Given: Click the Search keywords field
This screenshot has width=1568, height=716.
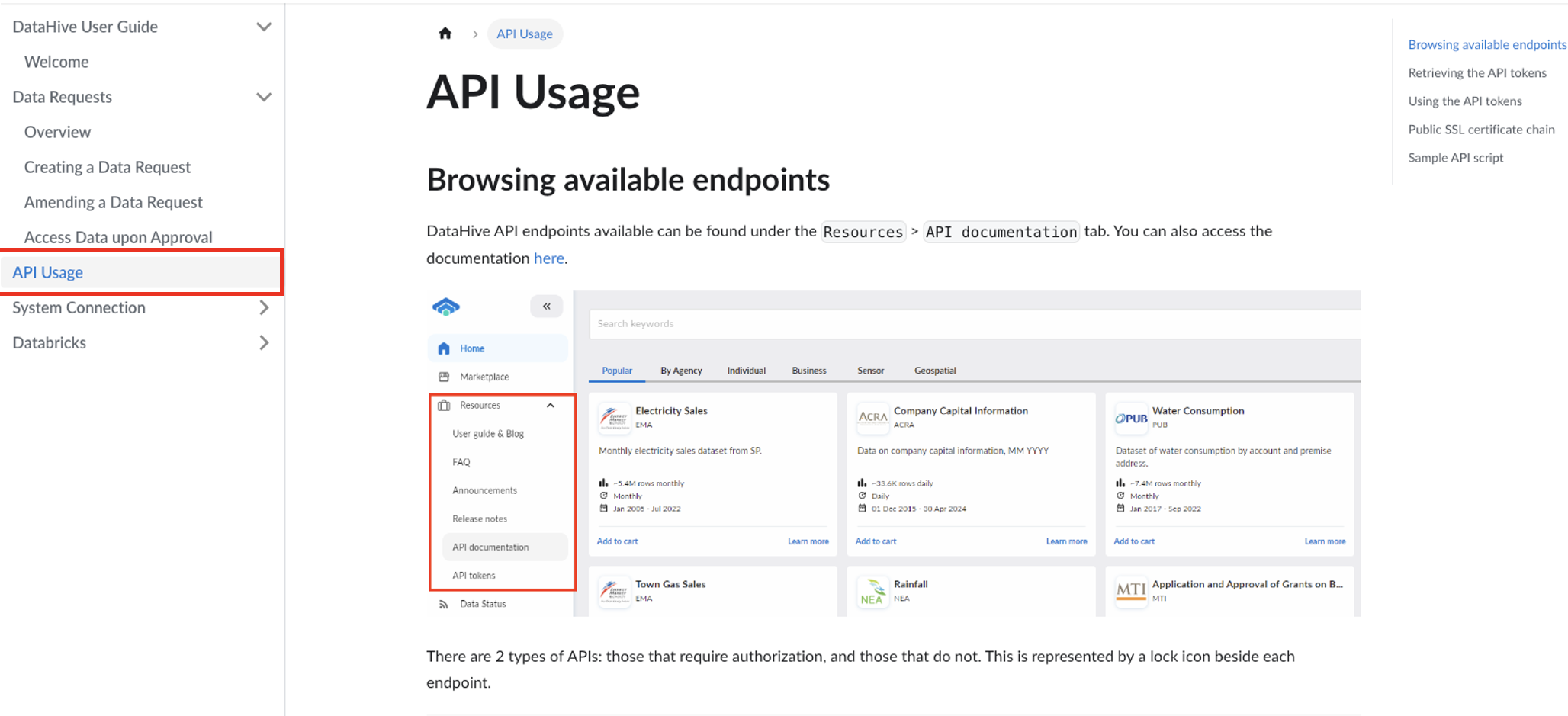Looking at the screenshot, I should pos(975,323).
